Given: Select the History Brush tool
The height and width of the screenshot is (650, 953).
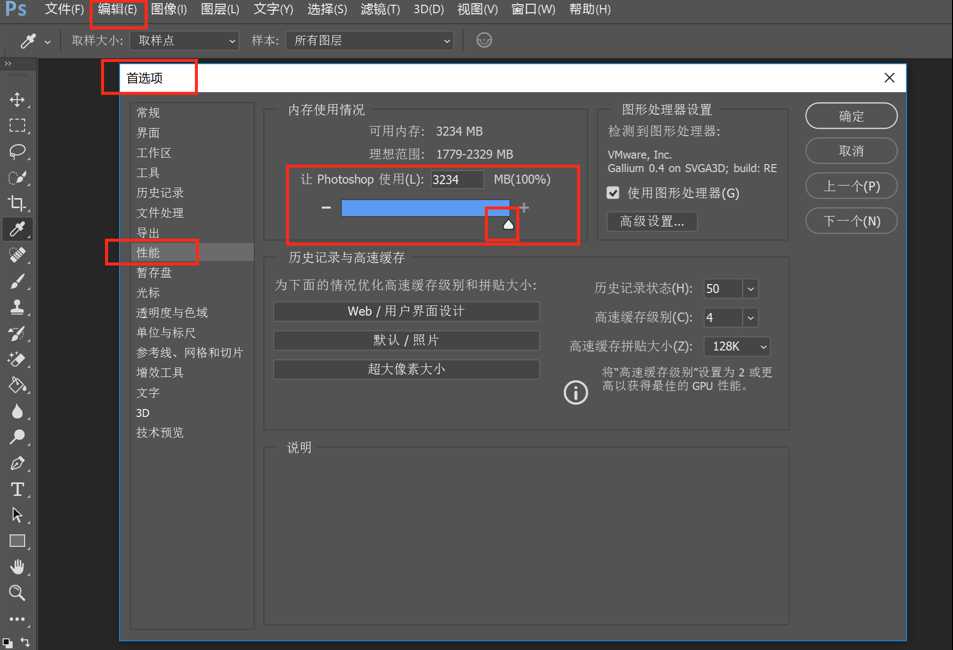Looking at the screenshot, I should (x=17, y=333).
